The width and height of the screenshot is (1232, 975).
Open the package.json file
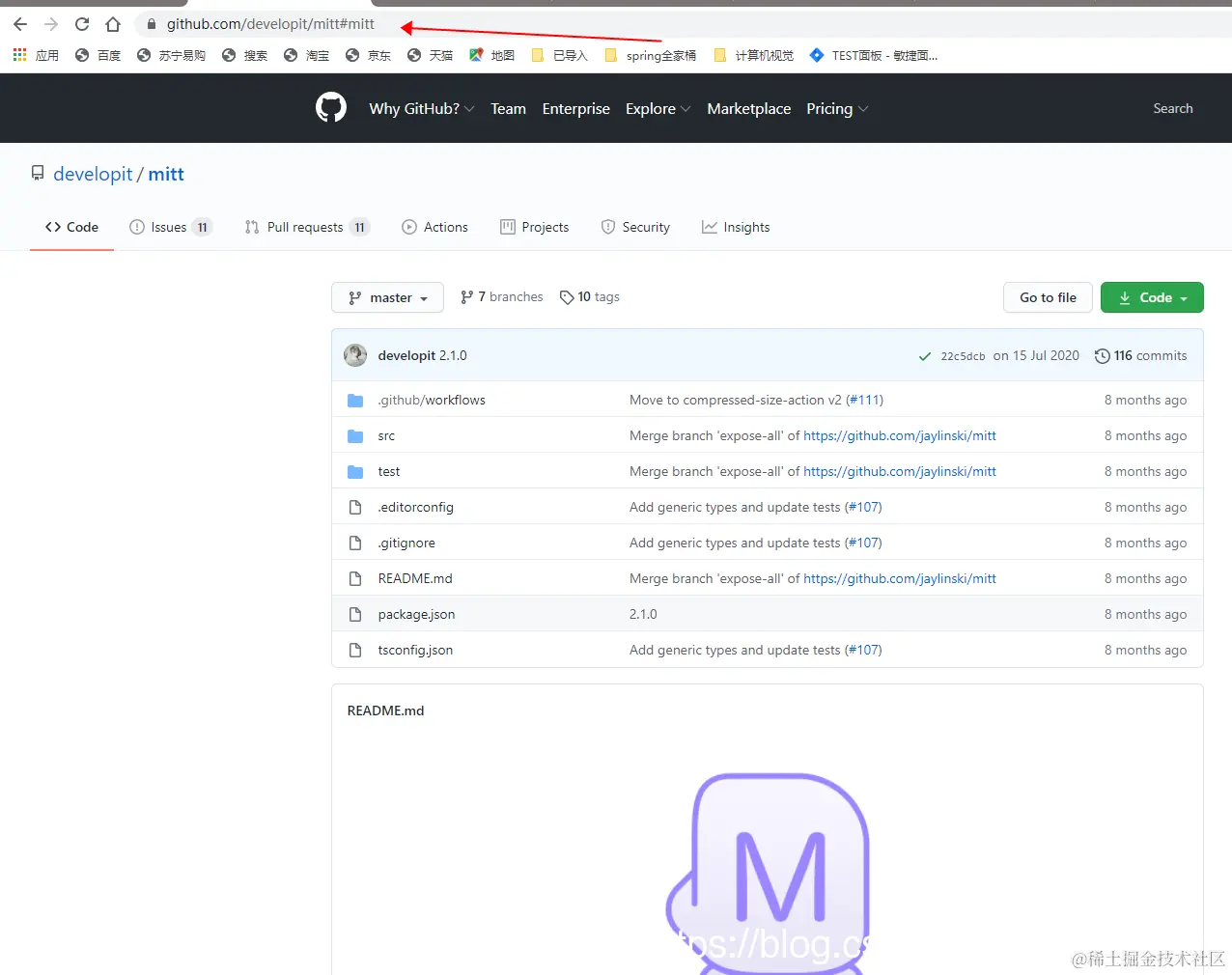(416, 614)
